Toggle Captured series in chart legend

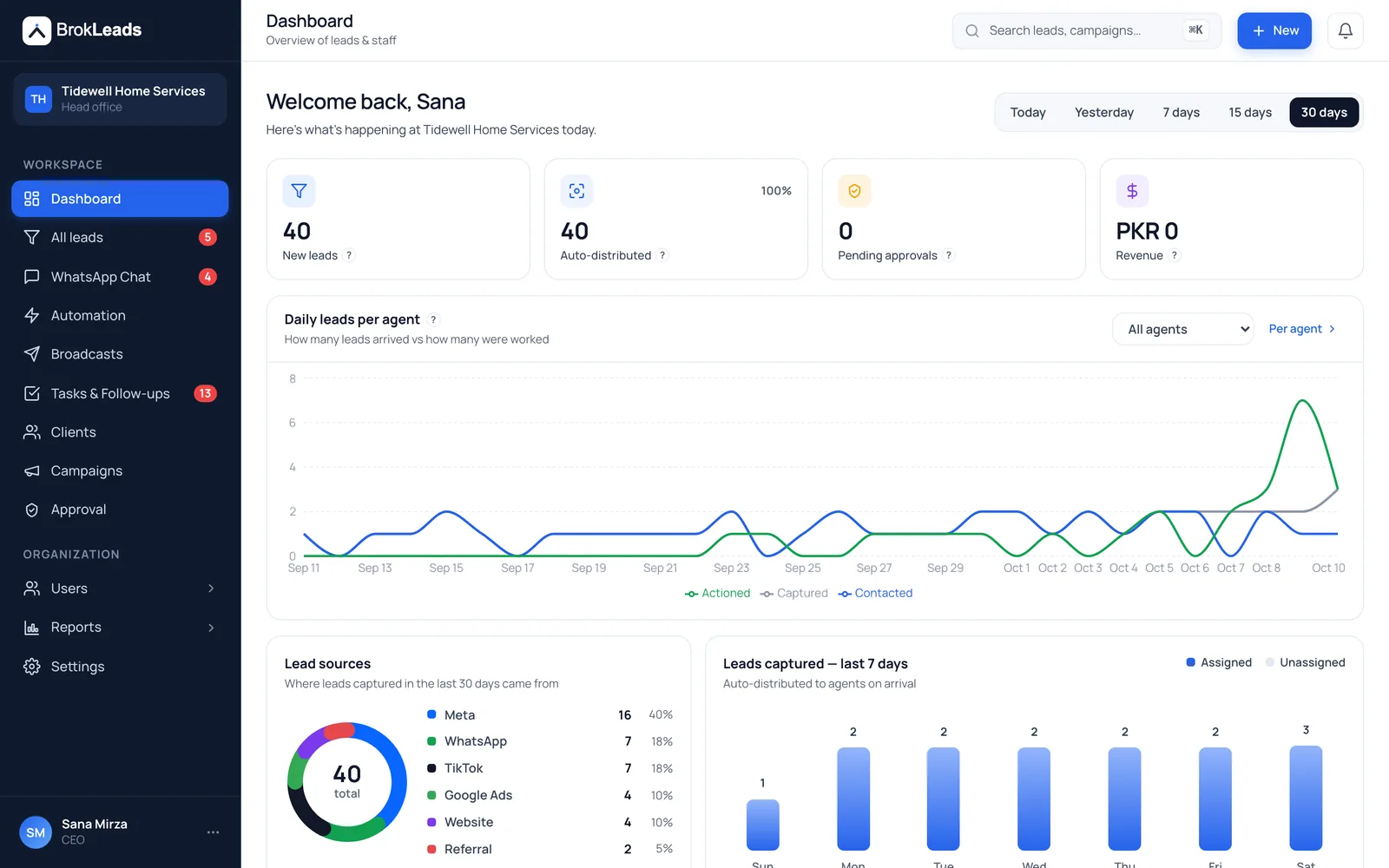tap(794, 593)
